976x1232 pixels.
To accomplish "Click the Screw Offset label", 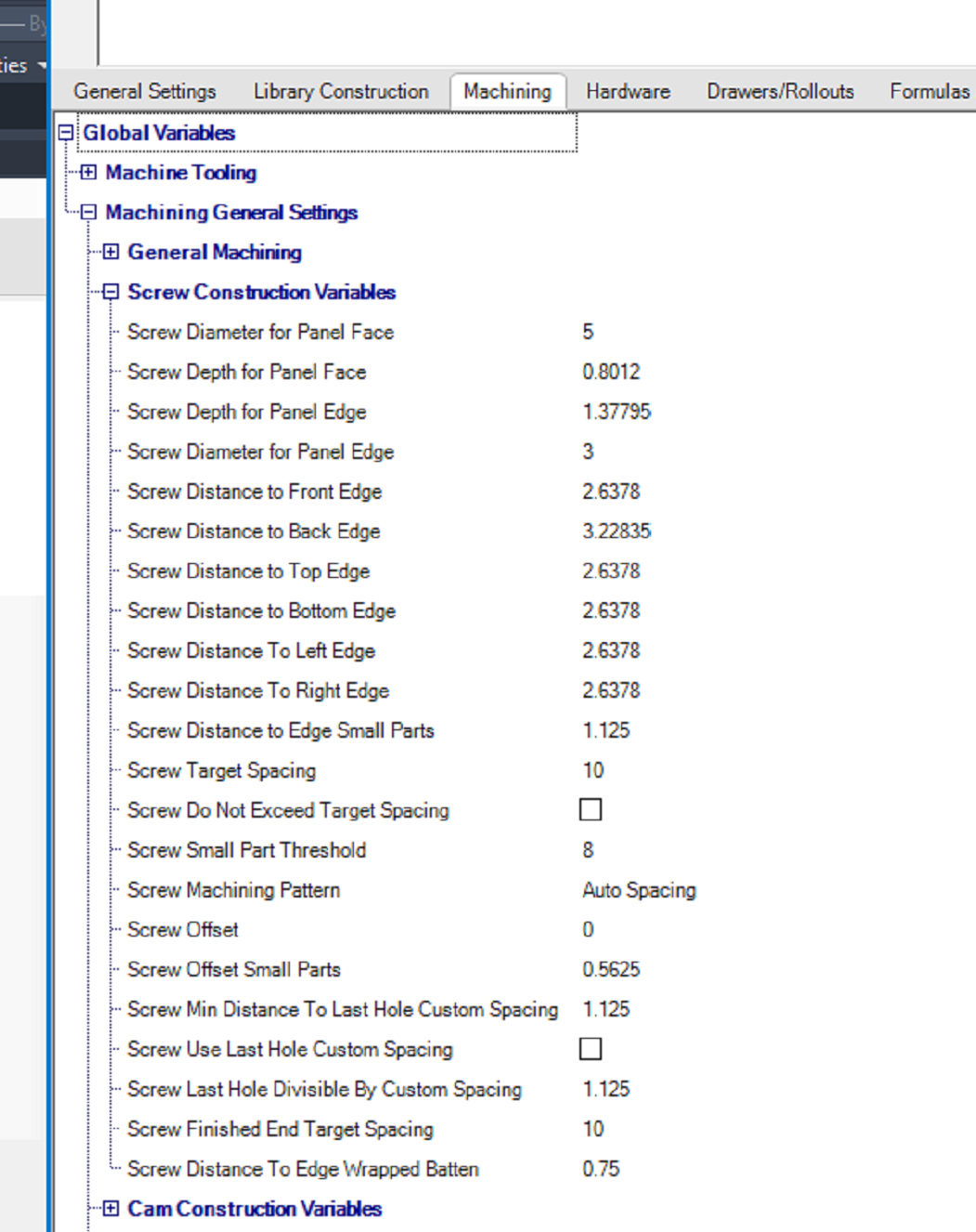I will tap(182, 929).
